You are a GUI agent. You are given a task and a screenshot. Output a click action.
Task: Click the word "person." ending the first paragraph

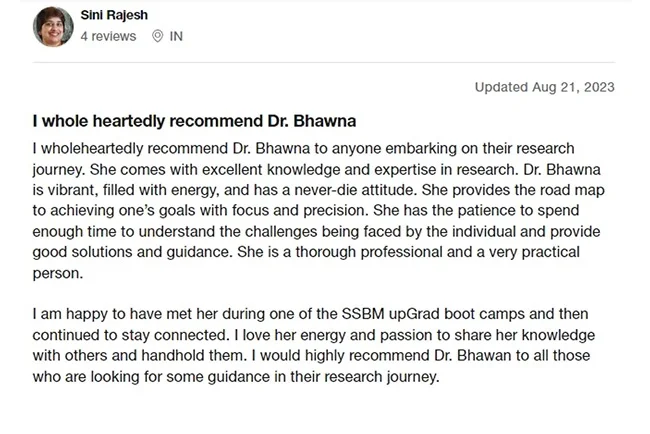pos(57,272)
